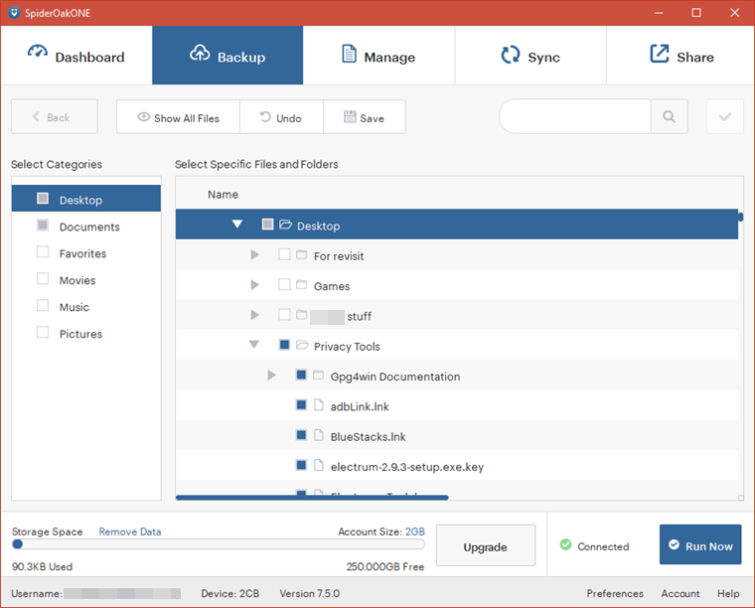Uncheck the electrum-2.9.3-setup.exe.key checkbox

pos(301,465)
